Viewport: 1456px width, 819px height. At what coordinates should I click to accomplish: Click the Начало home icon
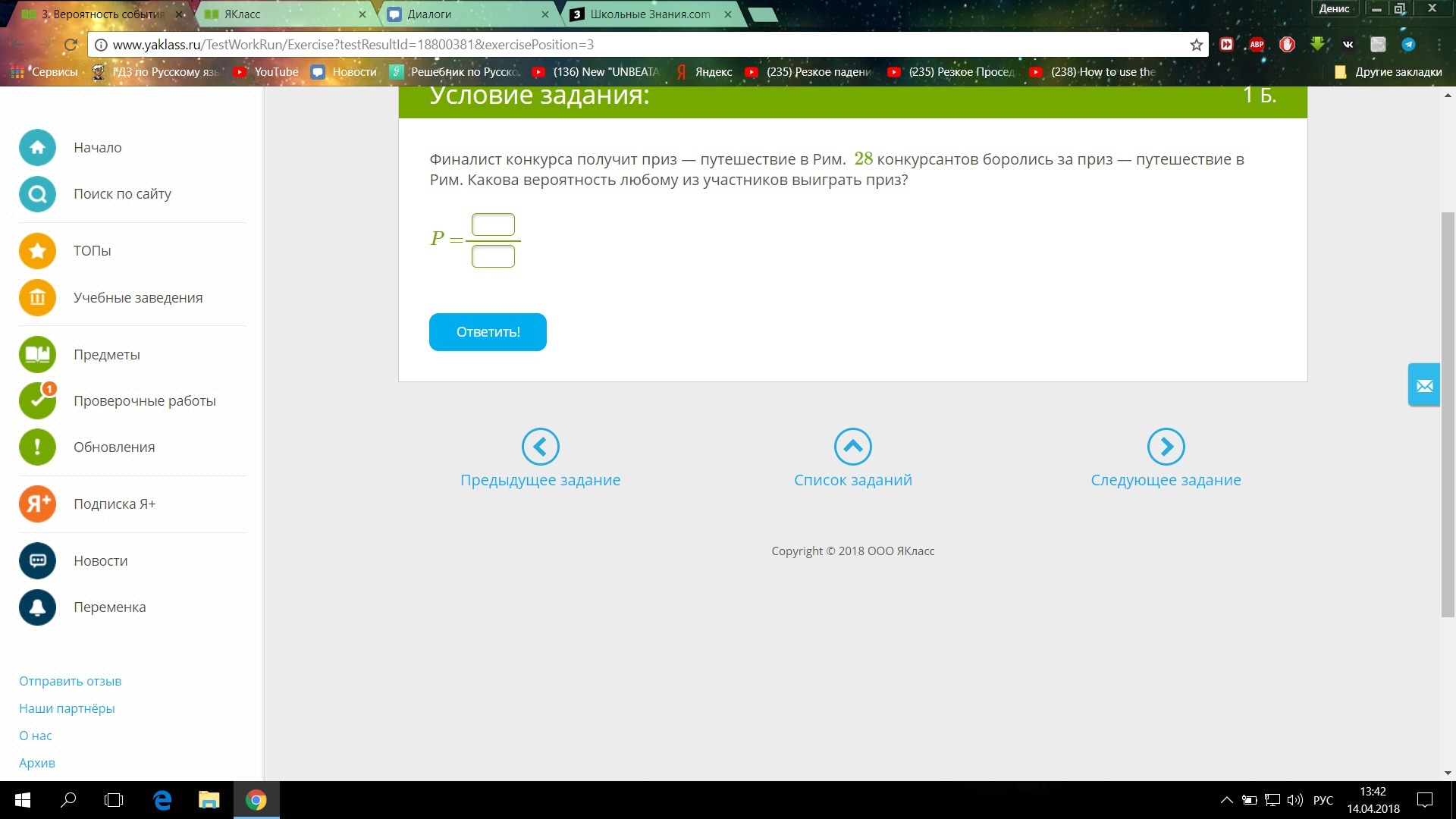pyautogui.click(x=37, y=148)
